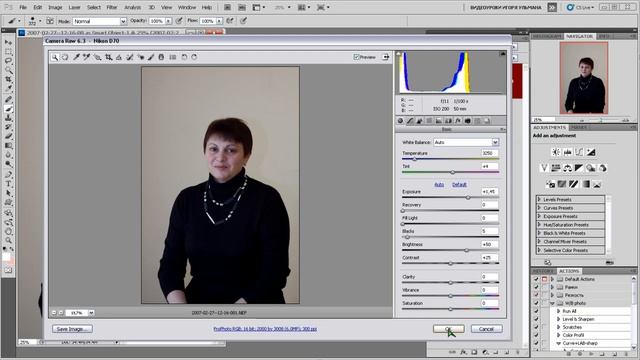
Task: Expand Channel Mixer Presets list
Action: coord(539,242)
